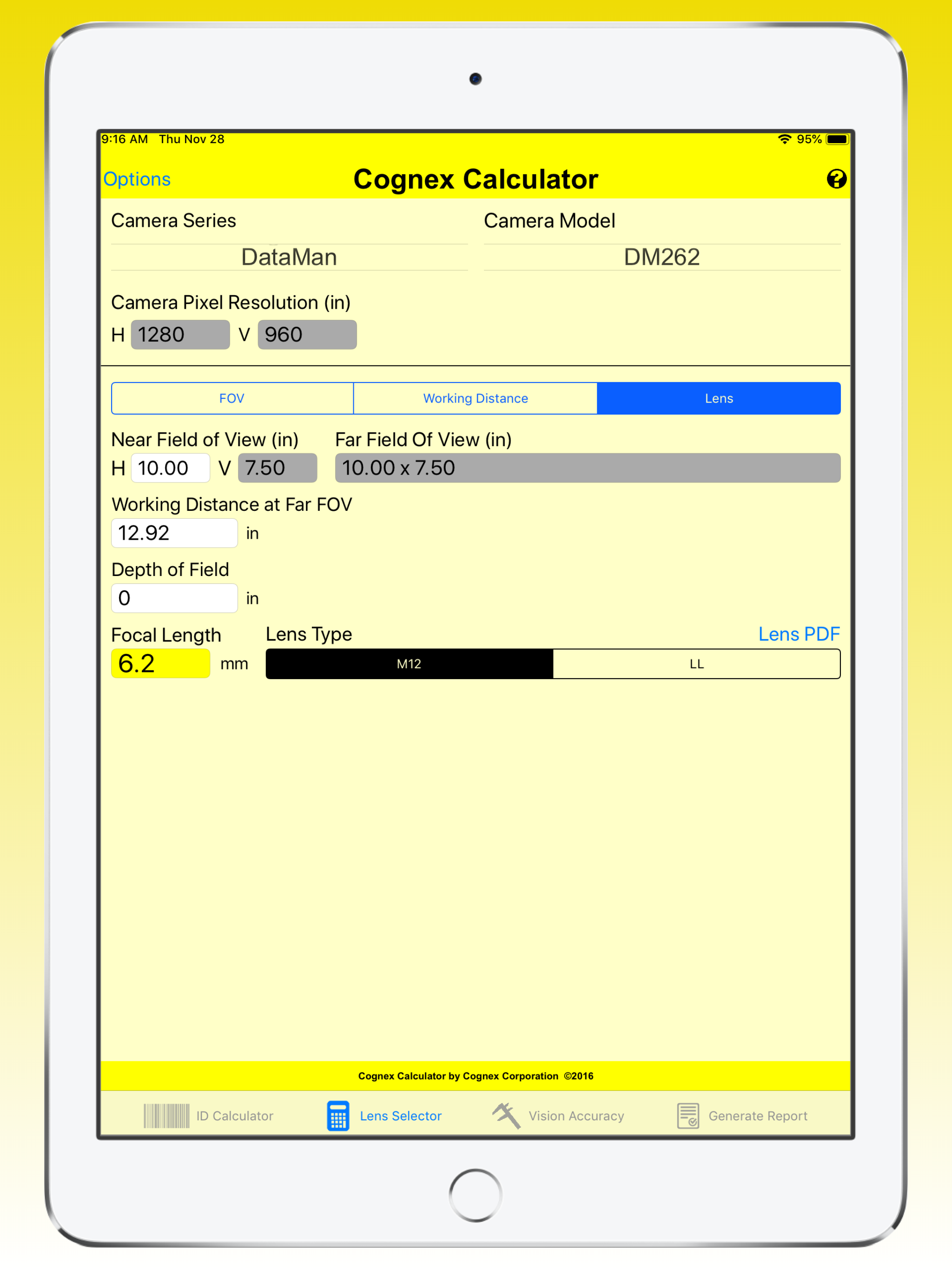Check the battery indicator icon
Screen dimensions: 952x1270
point(837,139)
